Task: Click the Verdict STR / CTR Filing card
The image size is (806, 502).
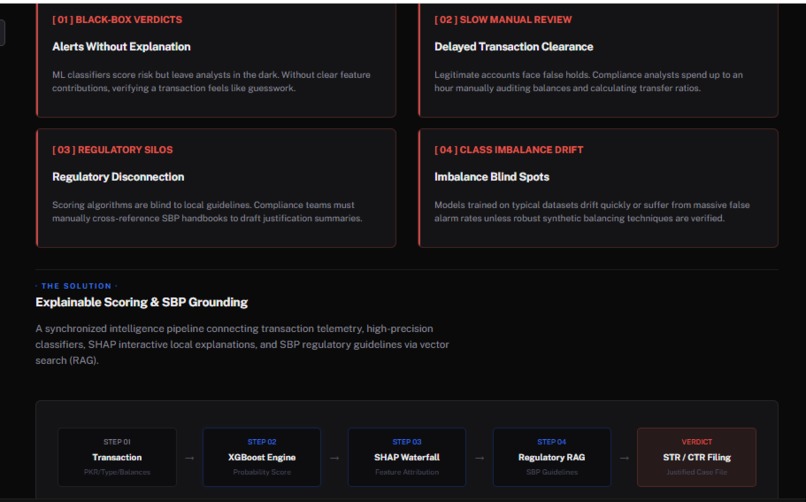Action: point(697,457)
